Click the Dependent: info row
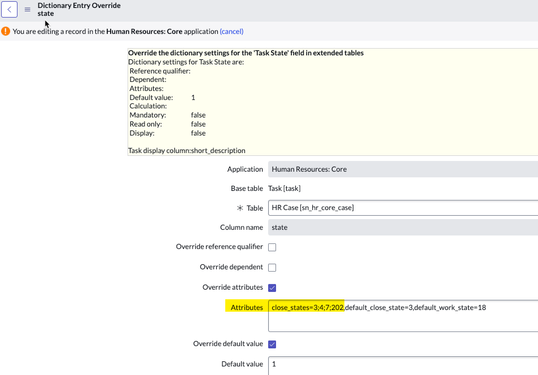This screenshot has height=375, width=538. click(148, 80)
